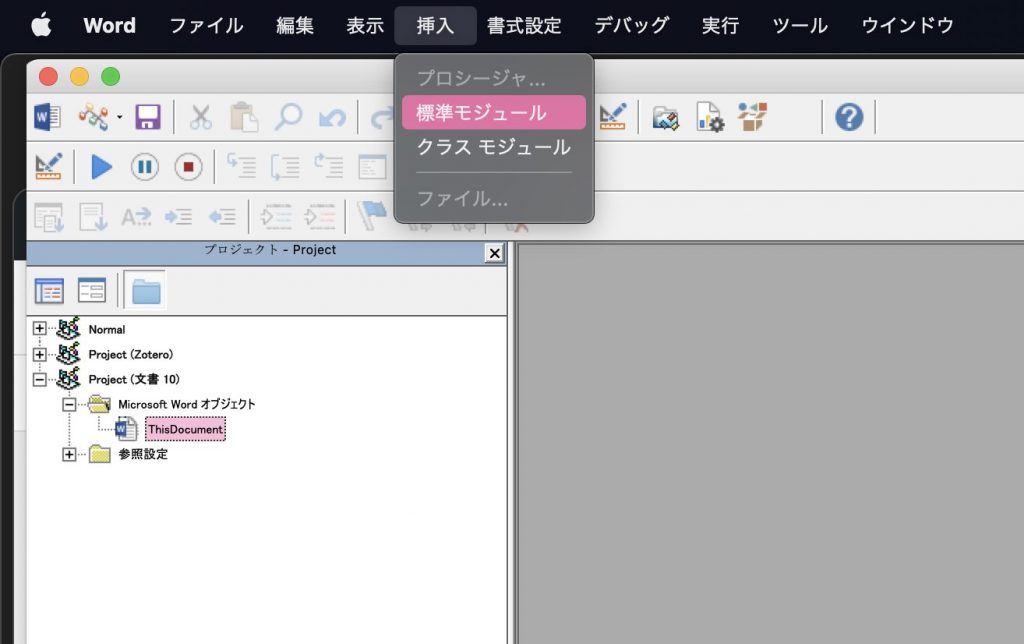Open the Help question mark icon
The height and width of the screenshot is (644, 1024).
coord(848,117)
